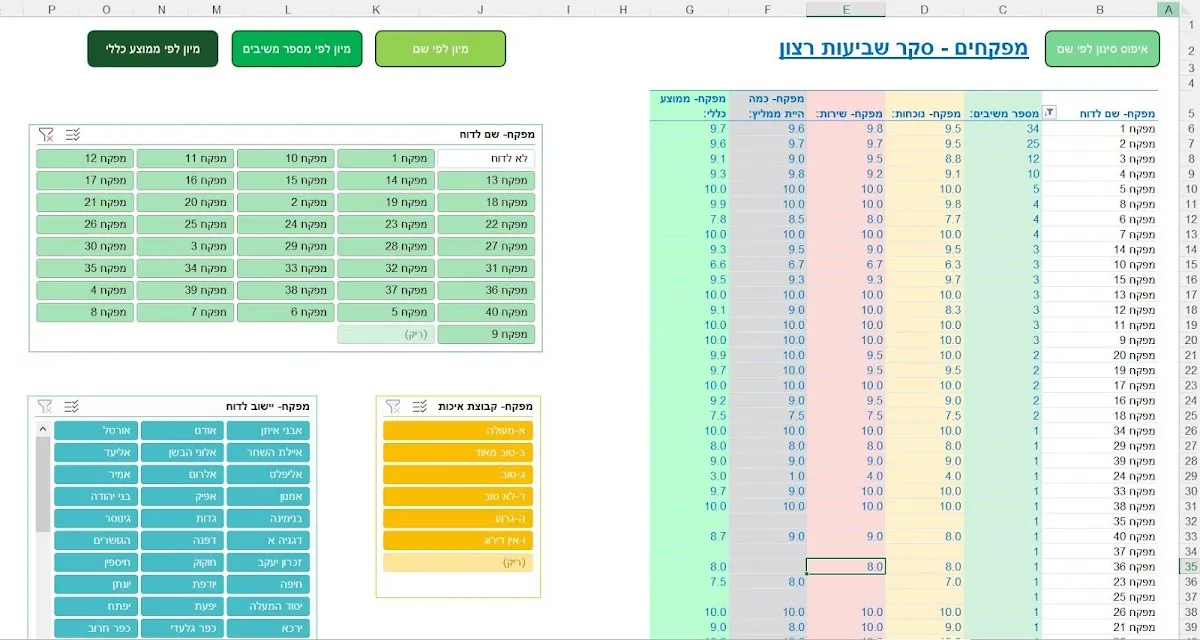
Task: Clear filter in the מפקח- יישוב לדוח slicer
Action: coord(46,406)
